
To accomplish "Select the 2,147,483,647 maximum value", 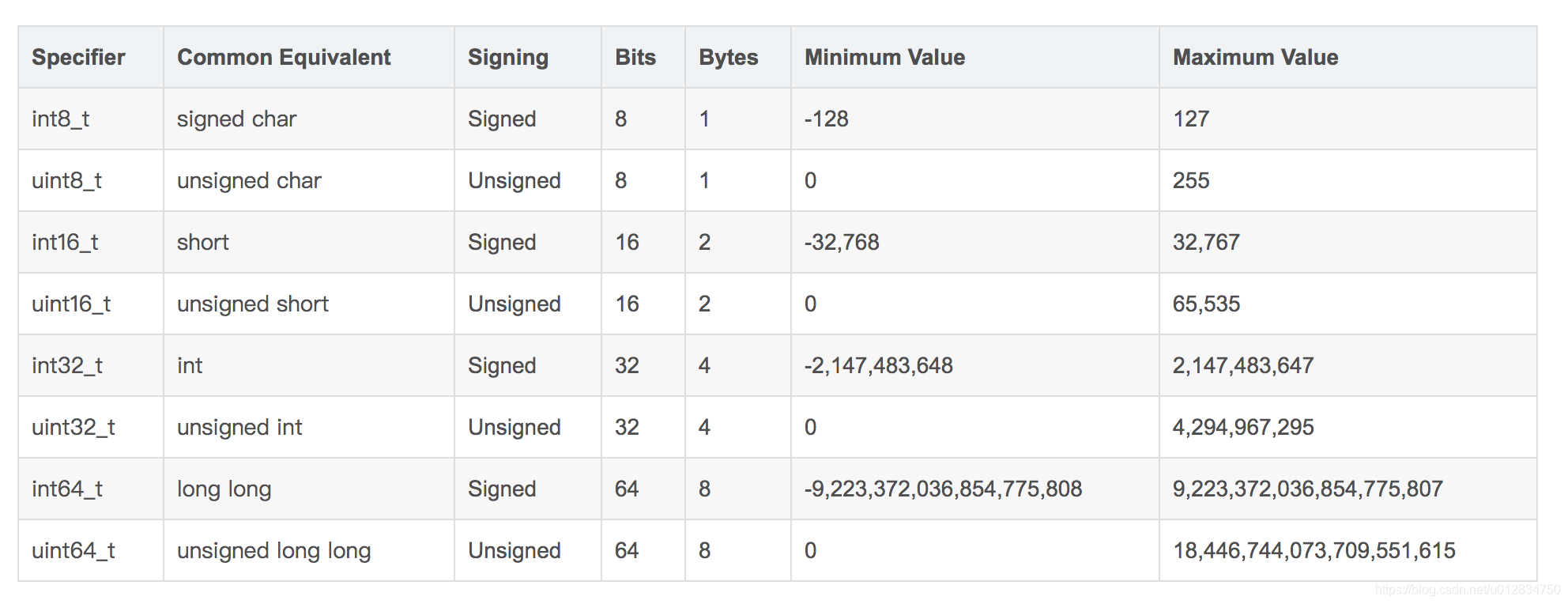I will click(x=1243, y=365).
